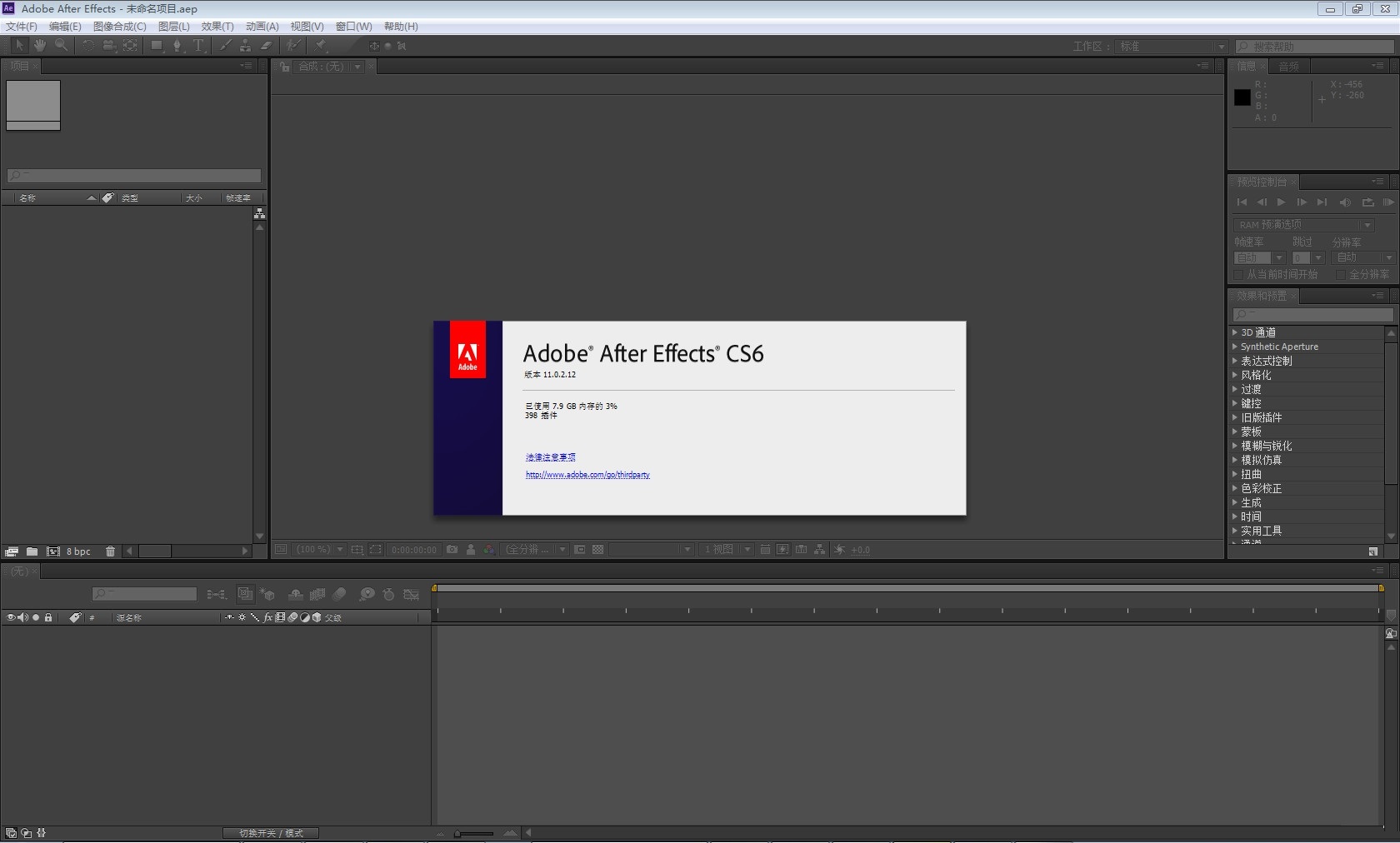1400x843 pixels.
Task: Toggle frame blending for the composition
Action: [x=317, y=594]
